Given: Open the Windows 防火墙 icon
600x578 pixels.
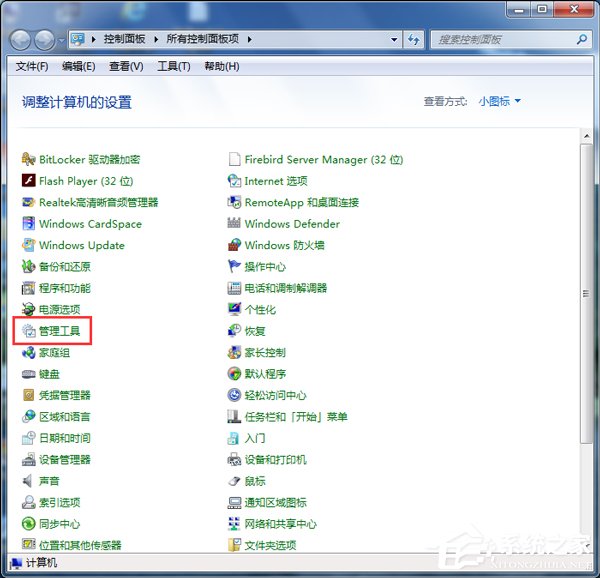Looking at the screenshot, I should coord(235,246).
